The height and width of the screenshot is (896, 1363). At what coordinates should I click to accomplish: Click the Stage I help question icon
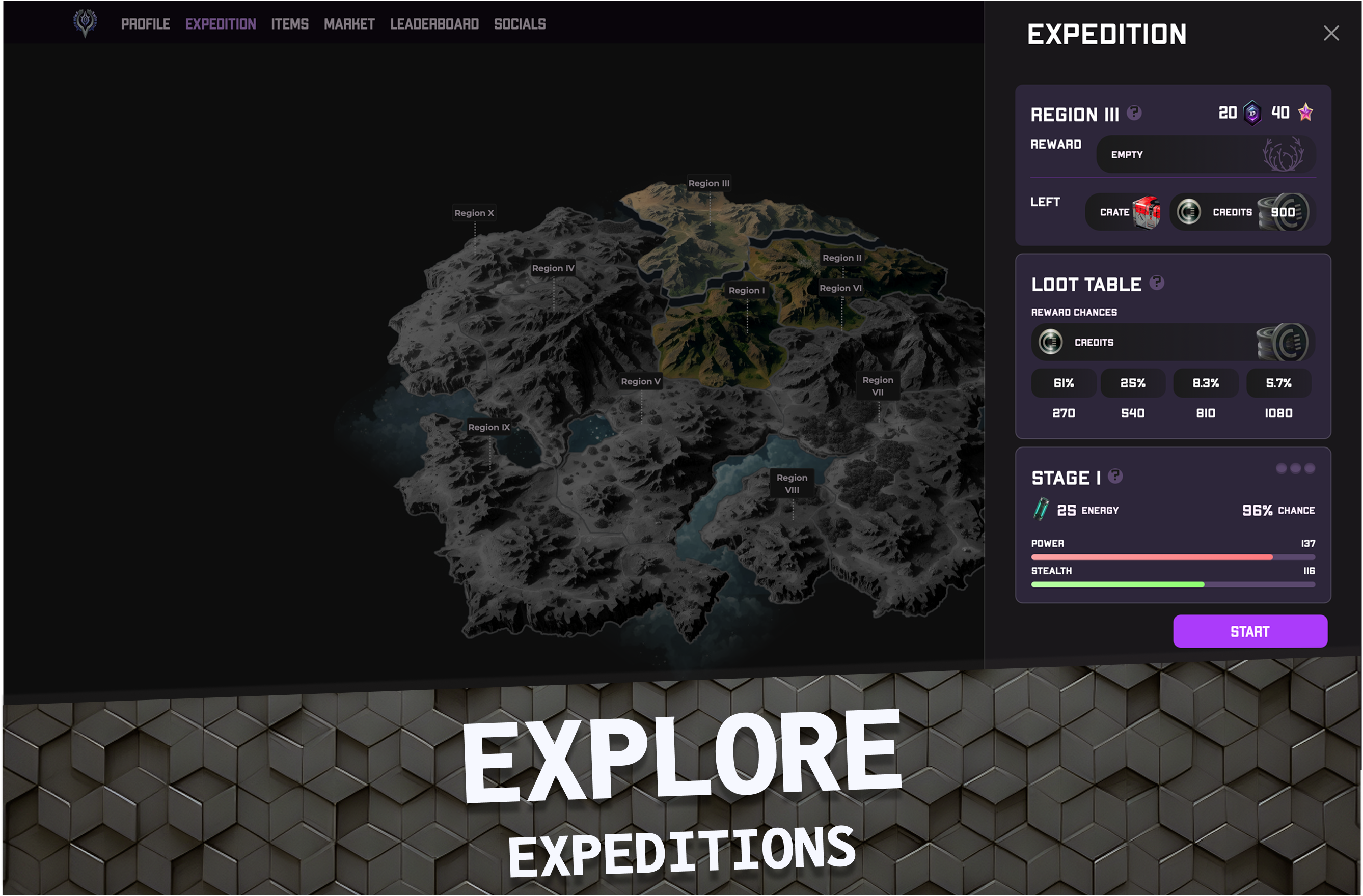pos(1115,477)
